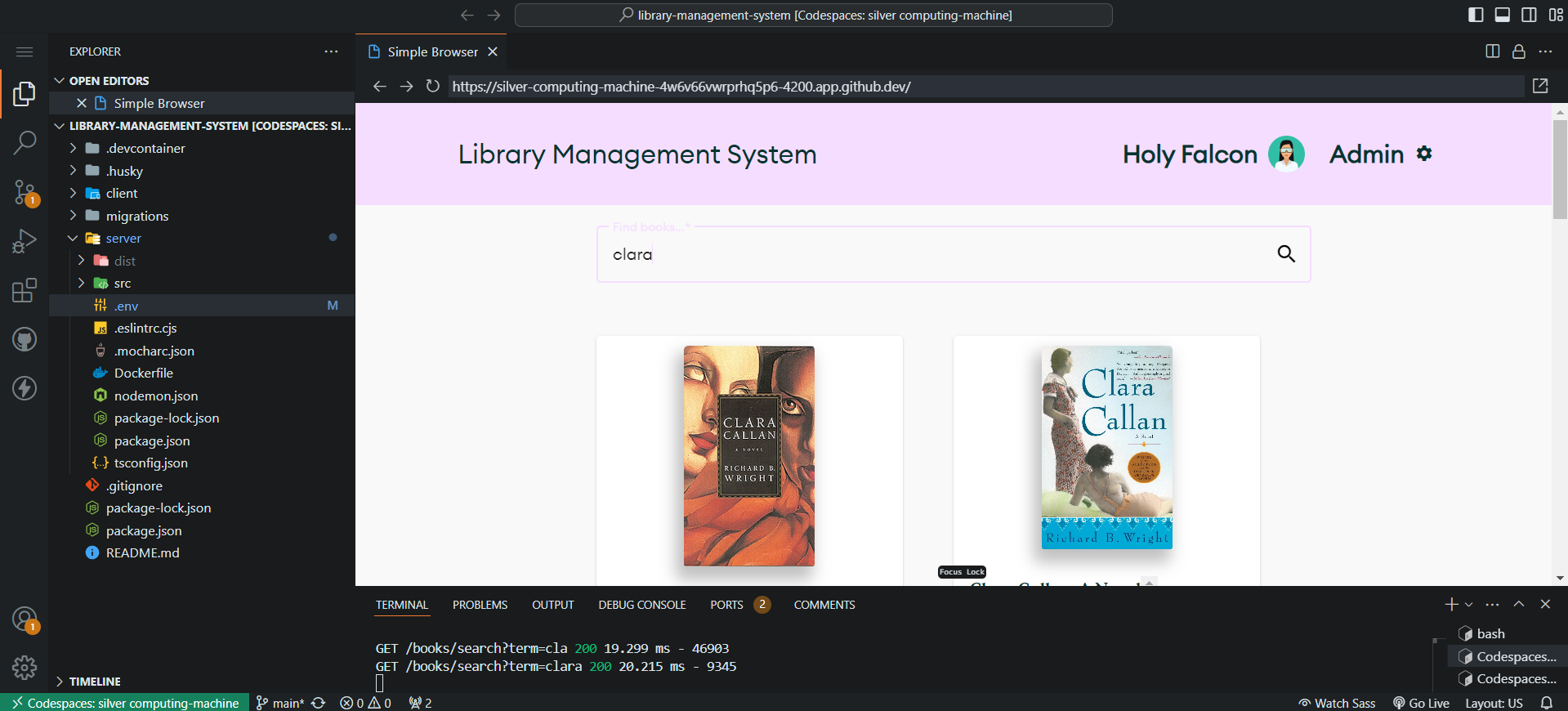Expand the TIMELINE section
Viewport: 1568px width, 711px height.
pos(95,682)
